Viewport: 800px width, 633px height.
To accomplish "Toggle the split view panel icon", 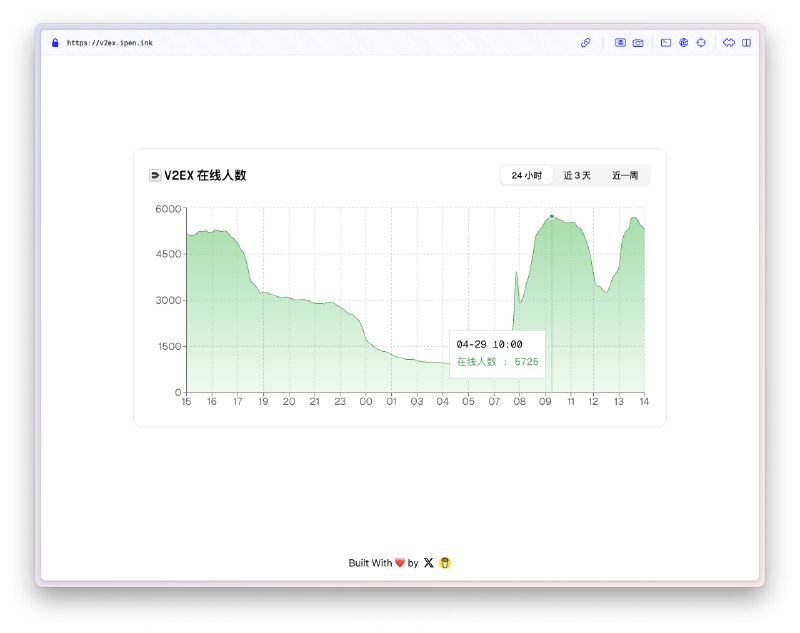I will [746, 43].
